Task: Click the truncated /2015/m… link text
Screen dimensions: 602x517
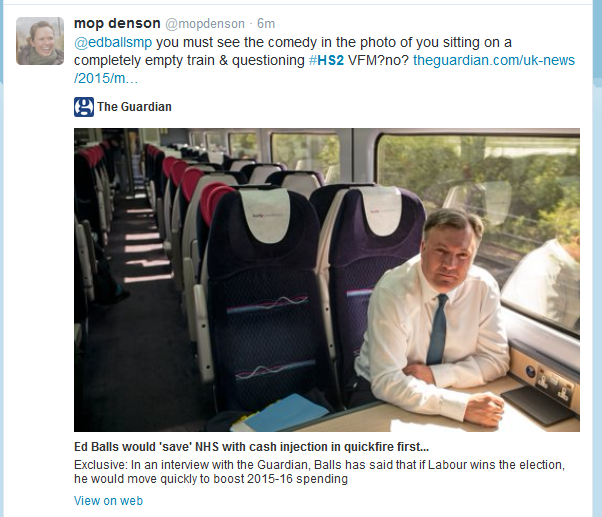Action: coord(106,78)
